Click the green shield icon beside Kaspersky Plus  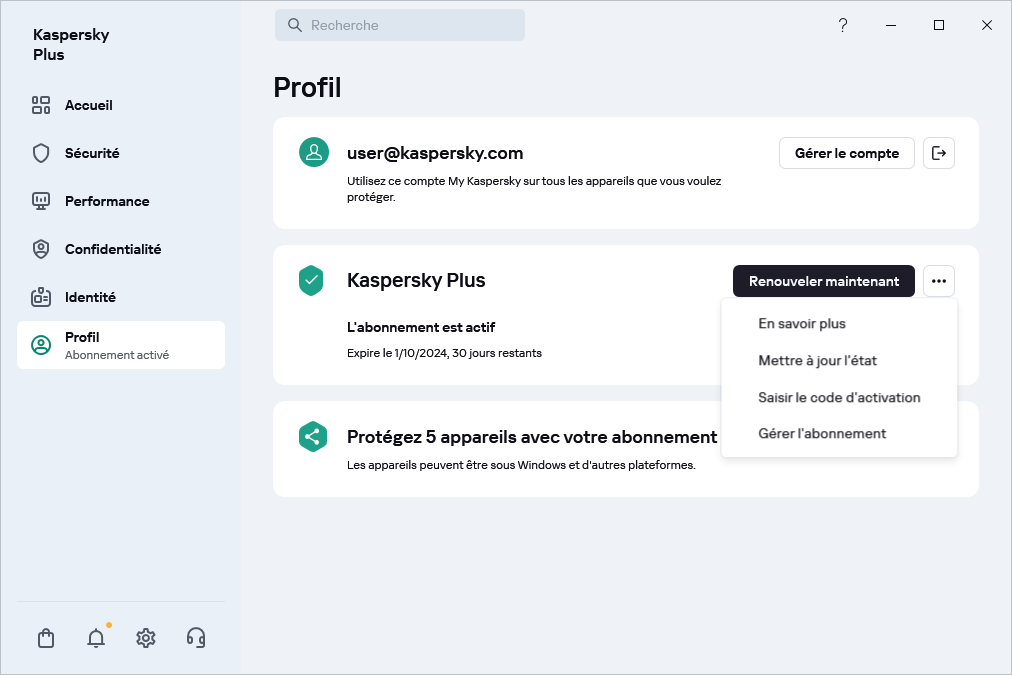pyautogui.click(x=312, y=280)
